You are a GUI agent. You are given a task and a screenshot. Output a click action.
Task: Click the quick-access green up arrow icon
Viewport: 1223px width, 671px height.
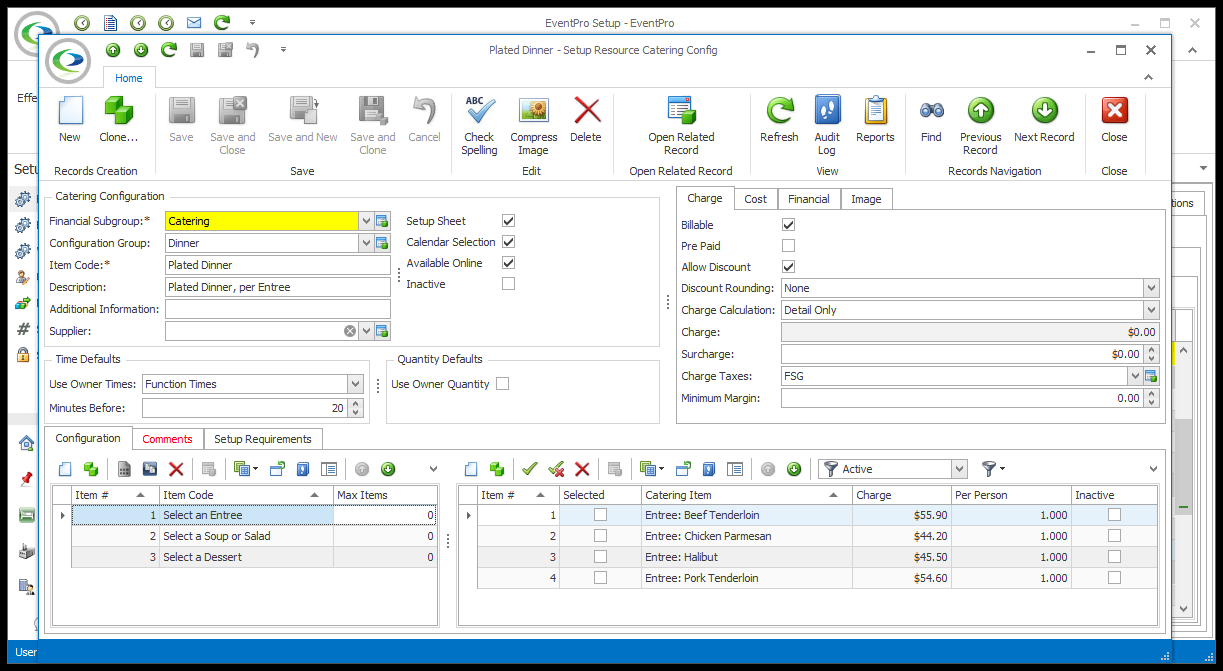click(113, 50)
